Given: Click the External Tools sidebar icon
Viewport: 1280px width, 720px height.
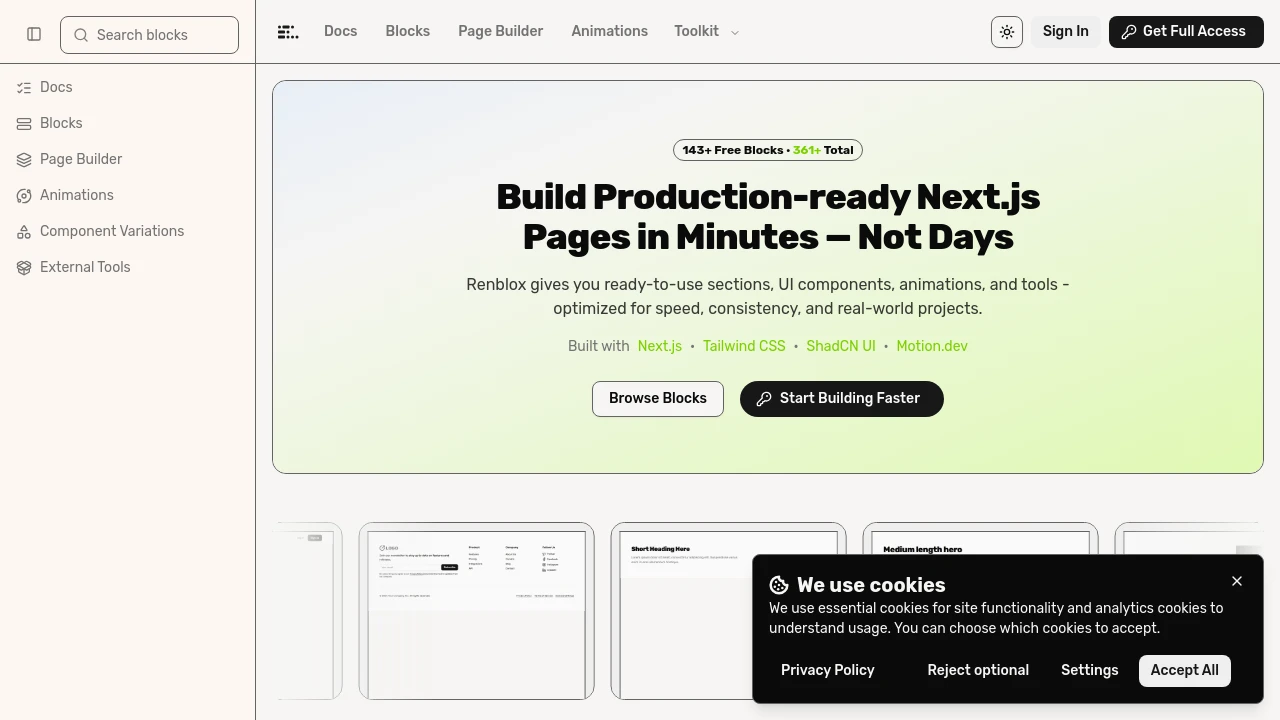Looking at the screenshot, I should pyautogui.click(x=24, y=268).
